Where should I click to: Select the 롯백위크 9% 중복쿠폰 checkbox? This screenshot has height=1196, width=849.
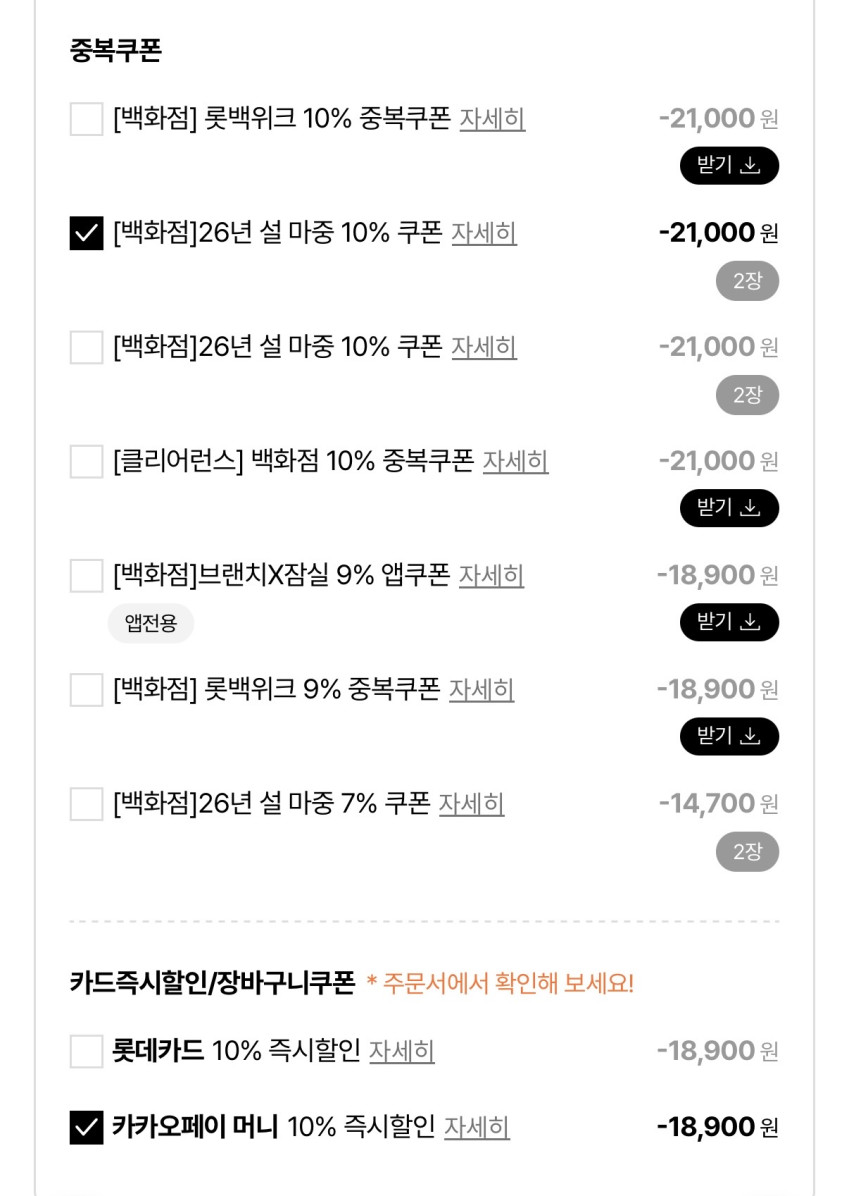87,689
